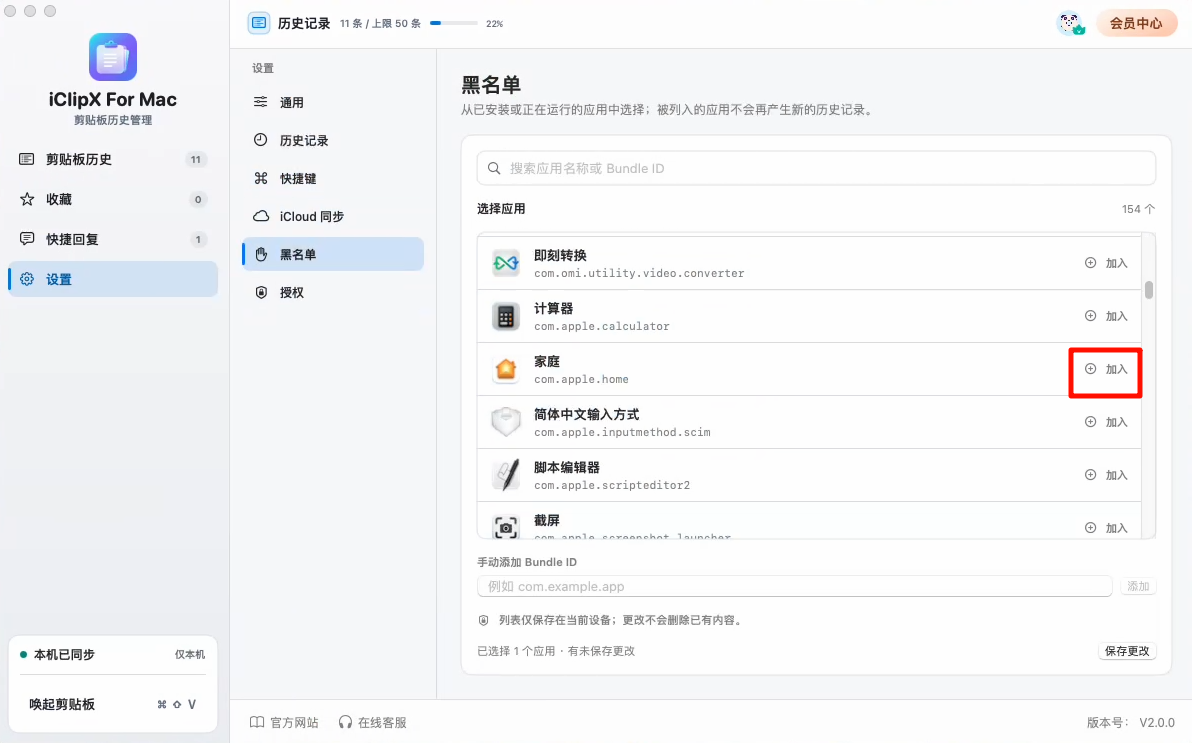Image resolution: width=1192 pixels, height=743 pixels.
Task: Open the 官方网站 link
Action: 285,722
